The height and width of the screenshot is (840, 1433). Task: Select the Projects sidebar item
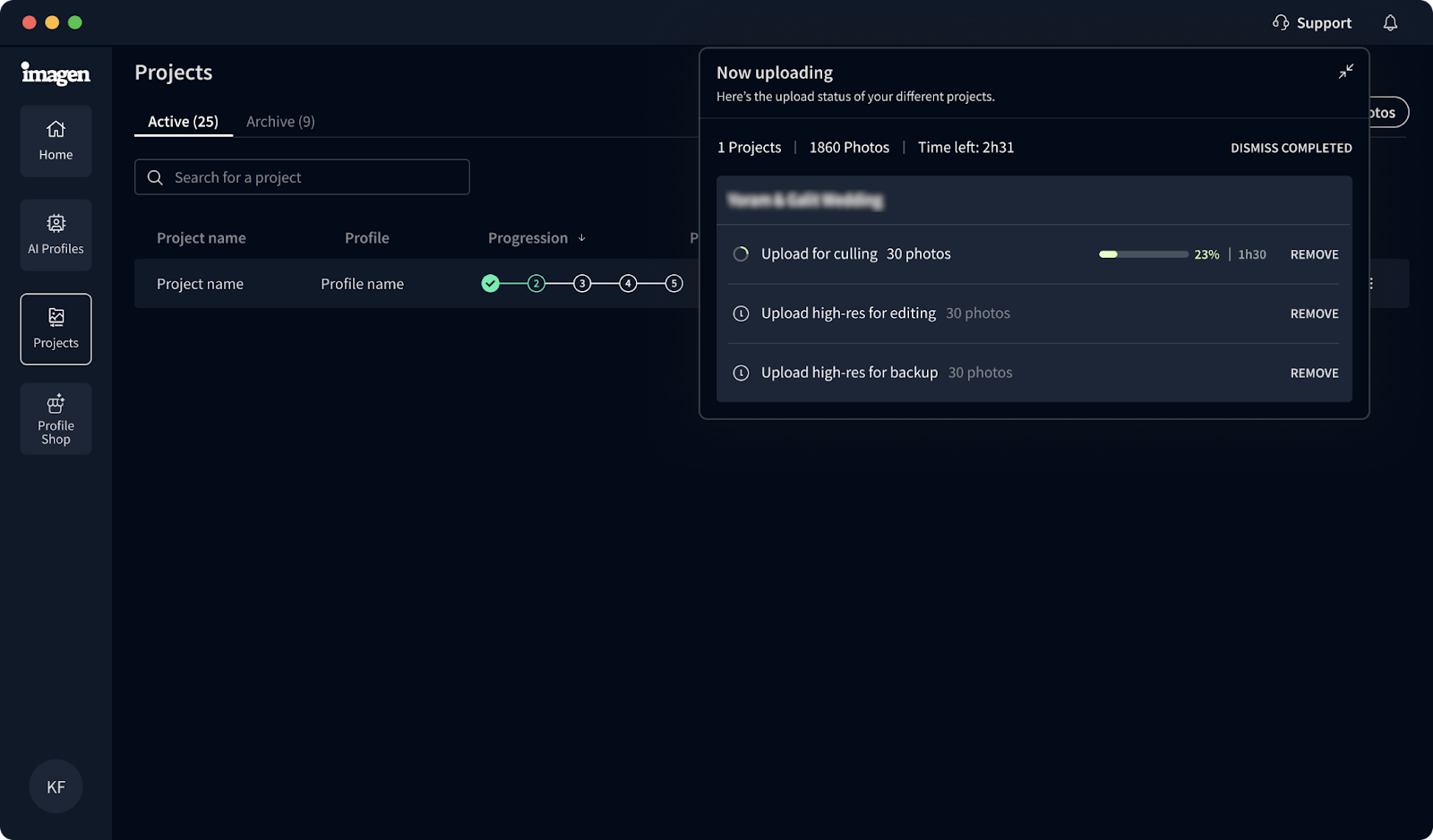coord(56,329)
